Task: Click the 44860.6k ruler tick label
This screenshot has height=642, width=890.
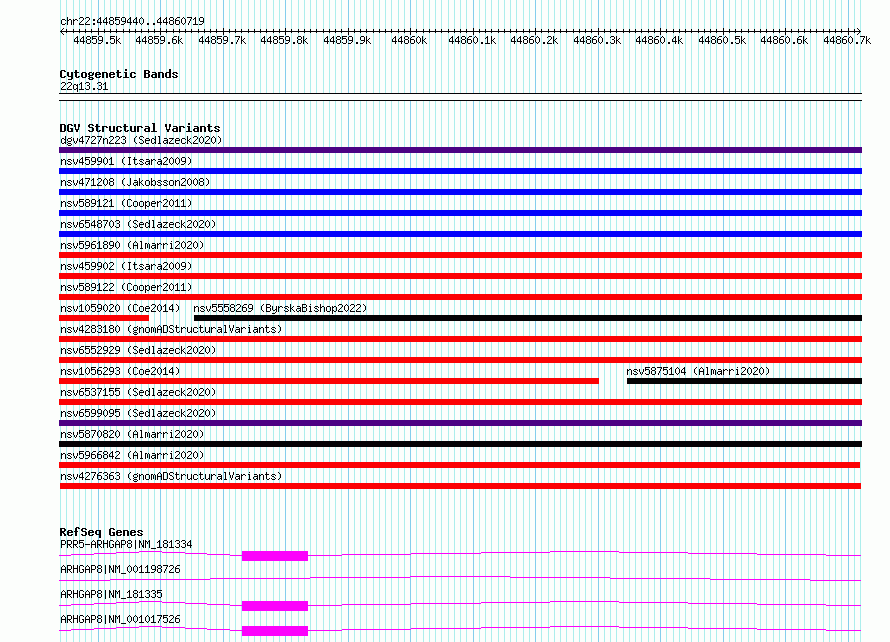Action: pos(784,40)
